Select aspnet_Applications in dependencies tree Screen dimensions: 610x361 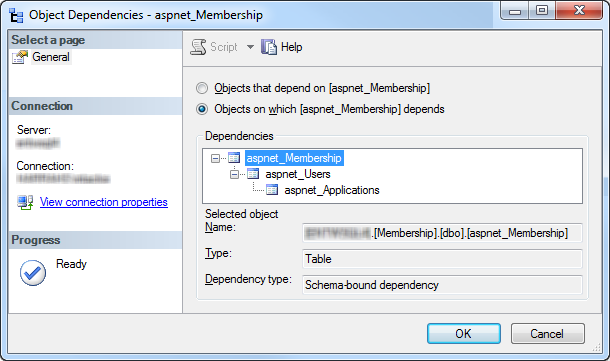coord(332,190)
